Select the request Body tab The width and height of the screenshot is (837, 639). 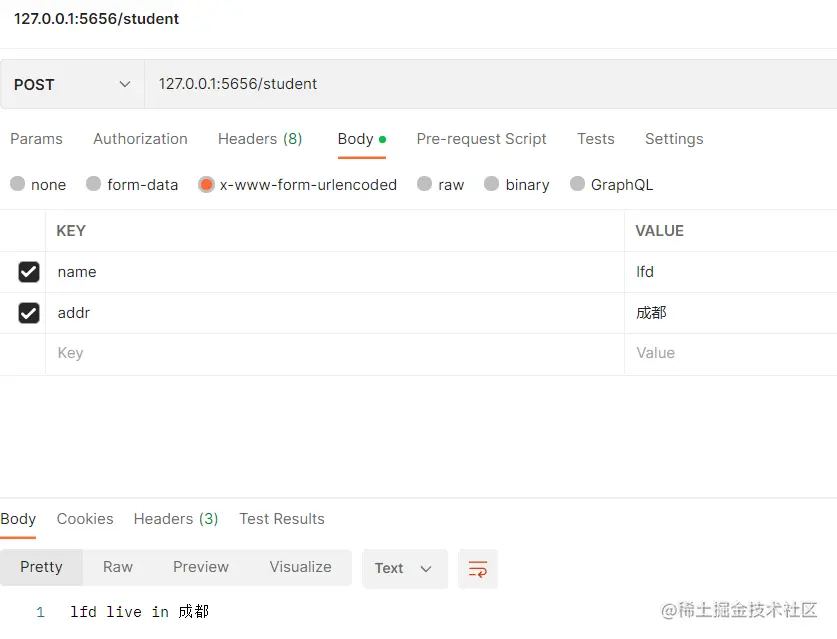361,139
